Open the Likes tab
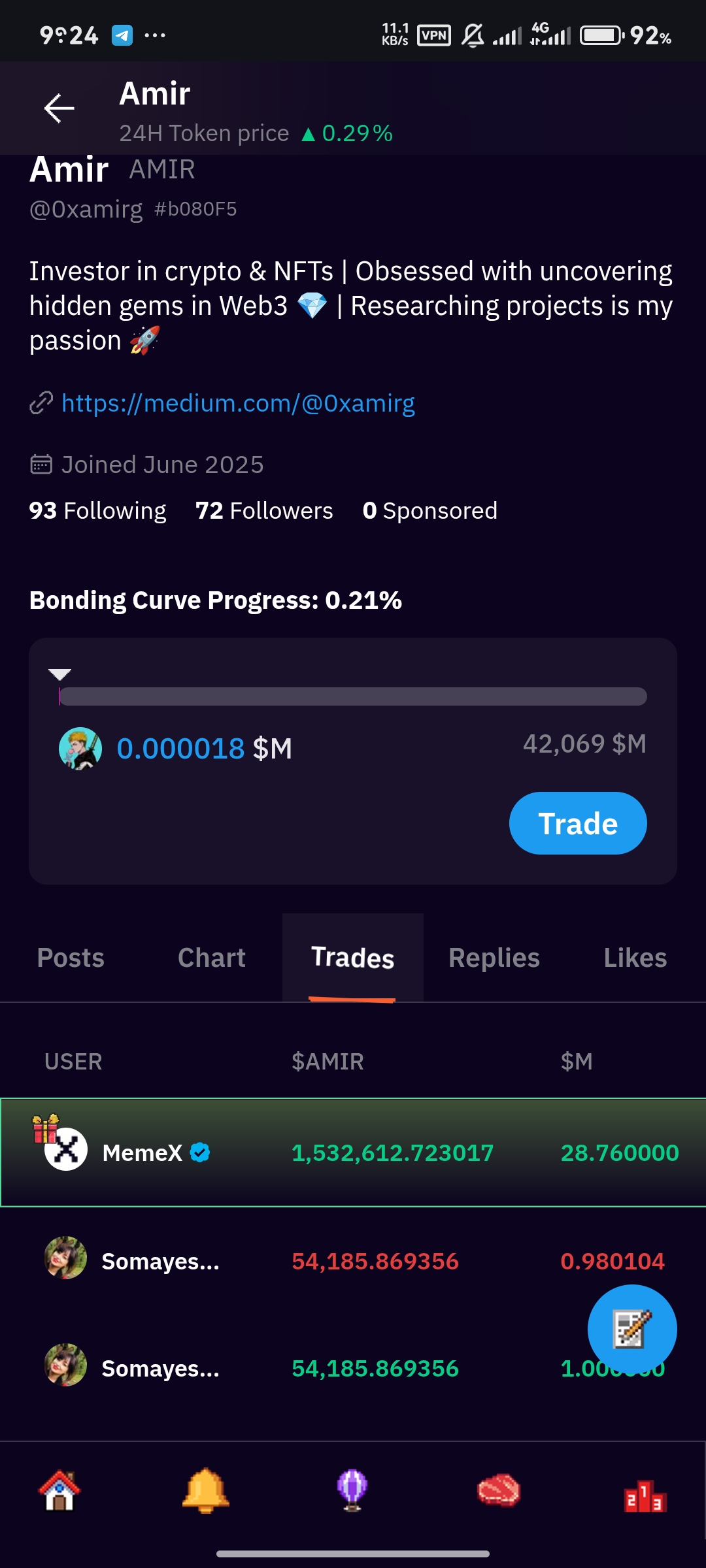The image size is (706, 1568). point(635,958)
